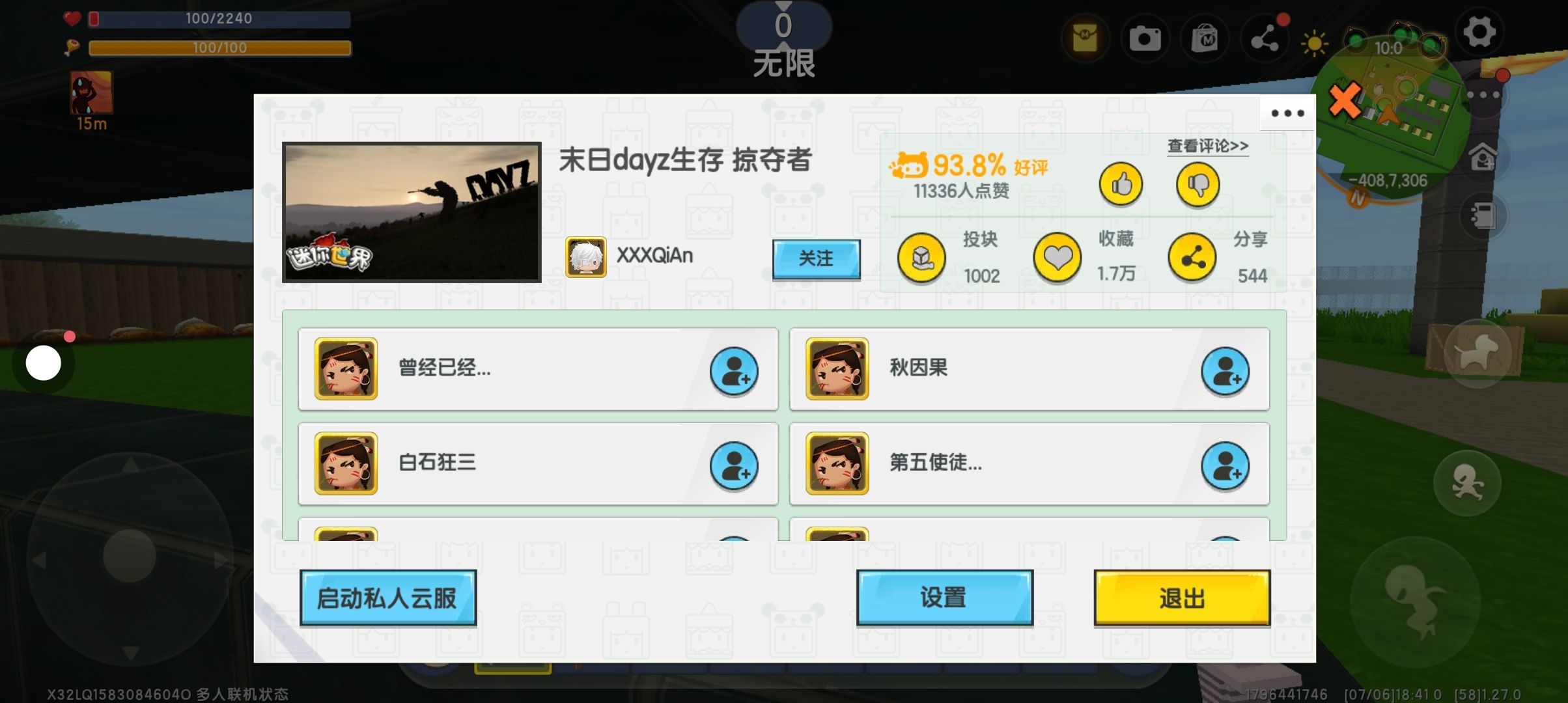The image size is (1568, 703).
Task: Tap the yellow share icon
Action: tap(1192, 258)
